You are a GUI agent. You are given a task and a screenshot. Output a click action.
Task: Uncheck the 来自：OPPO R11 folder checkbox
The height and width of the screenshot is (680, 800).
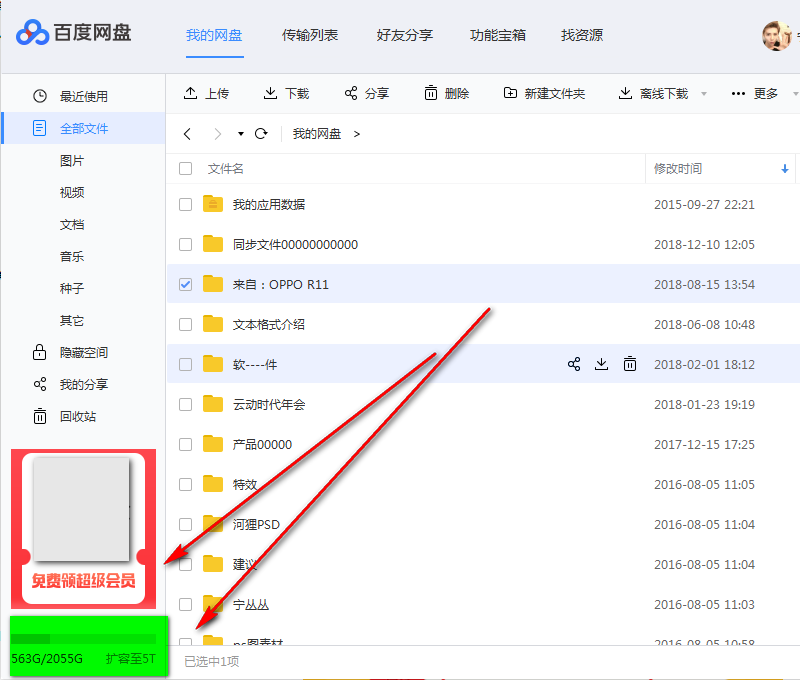(185, 284)
